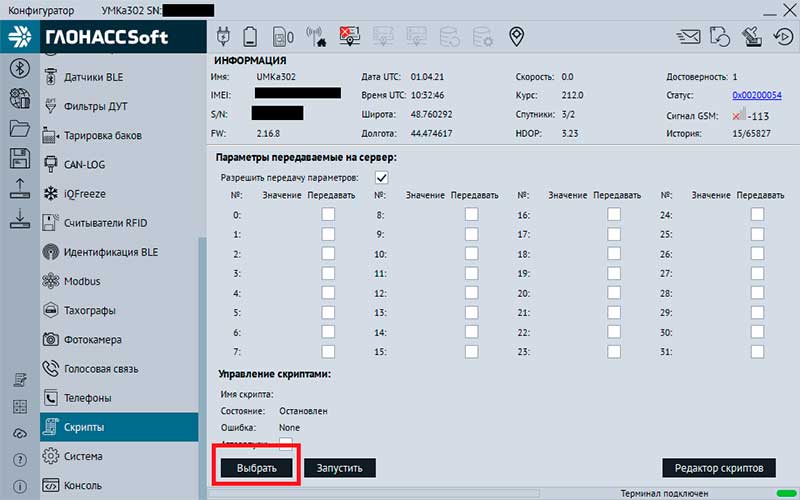
Task: Click the upload arrow icon in left strip
Action: [x=20, y=188]
